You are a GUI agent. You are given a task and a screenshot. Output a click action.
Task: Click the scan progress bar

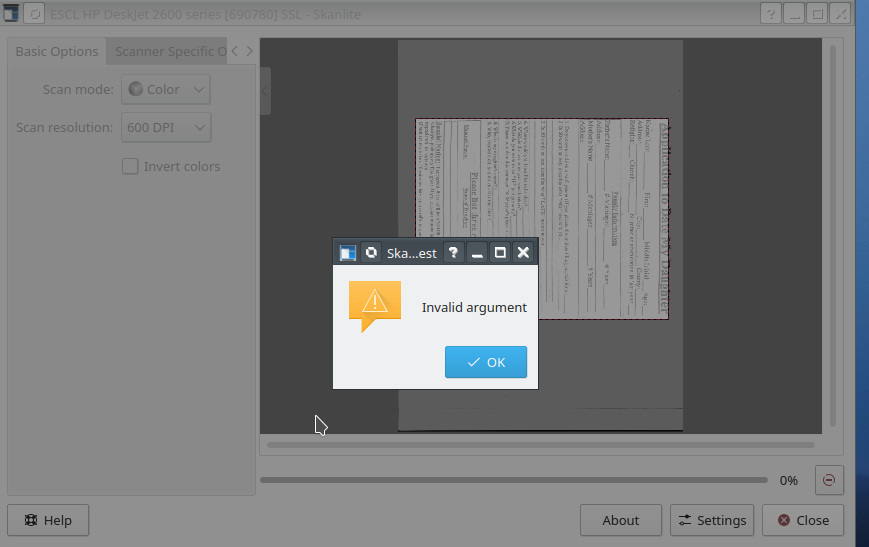click(x=513, y=480)
